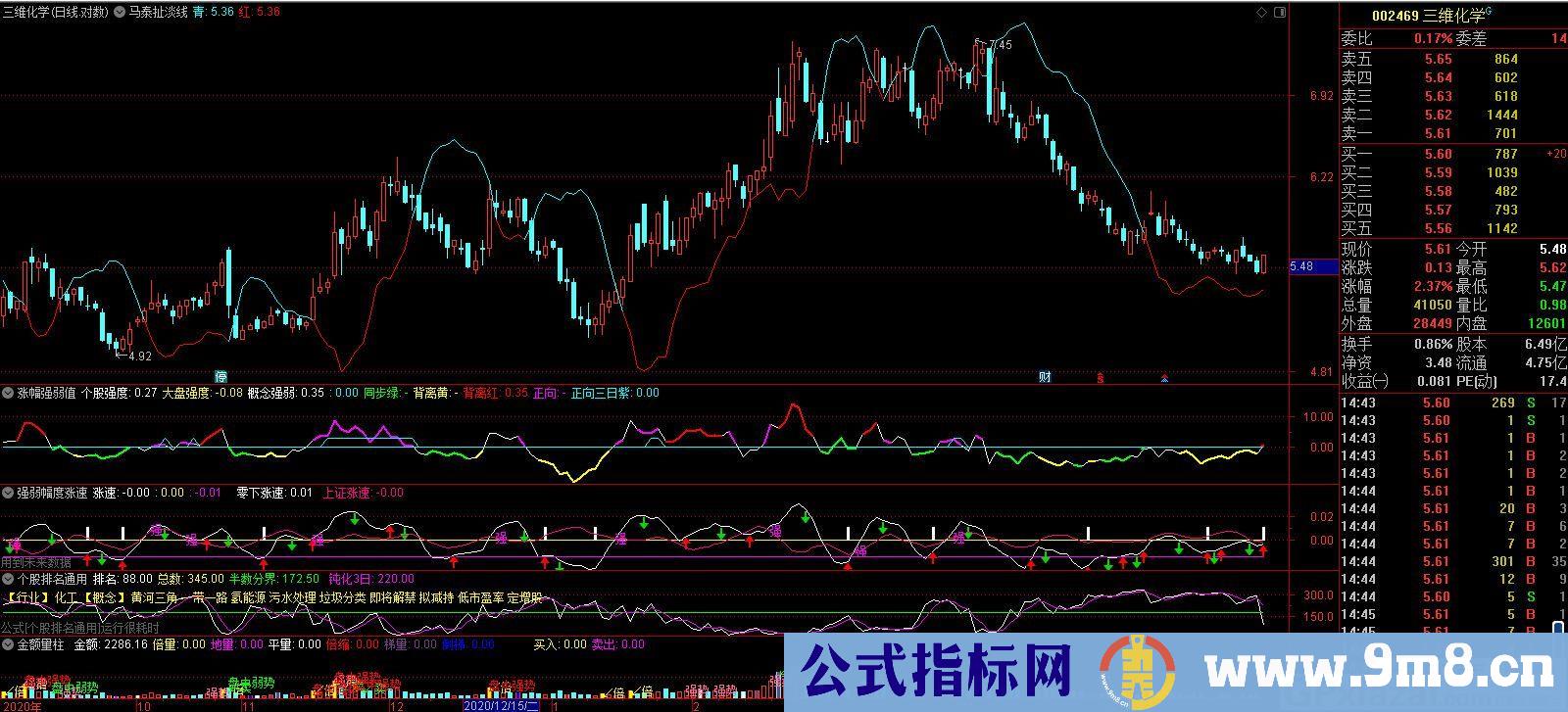Toggle the side panel layout icon
This screenshot has width=1568, height=712.
click(1280, 13)
